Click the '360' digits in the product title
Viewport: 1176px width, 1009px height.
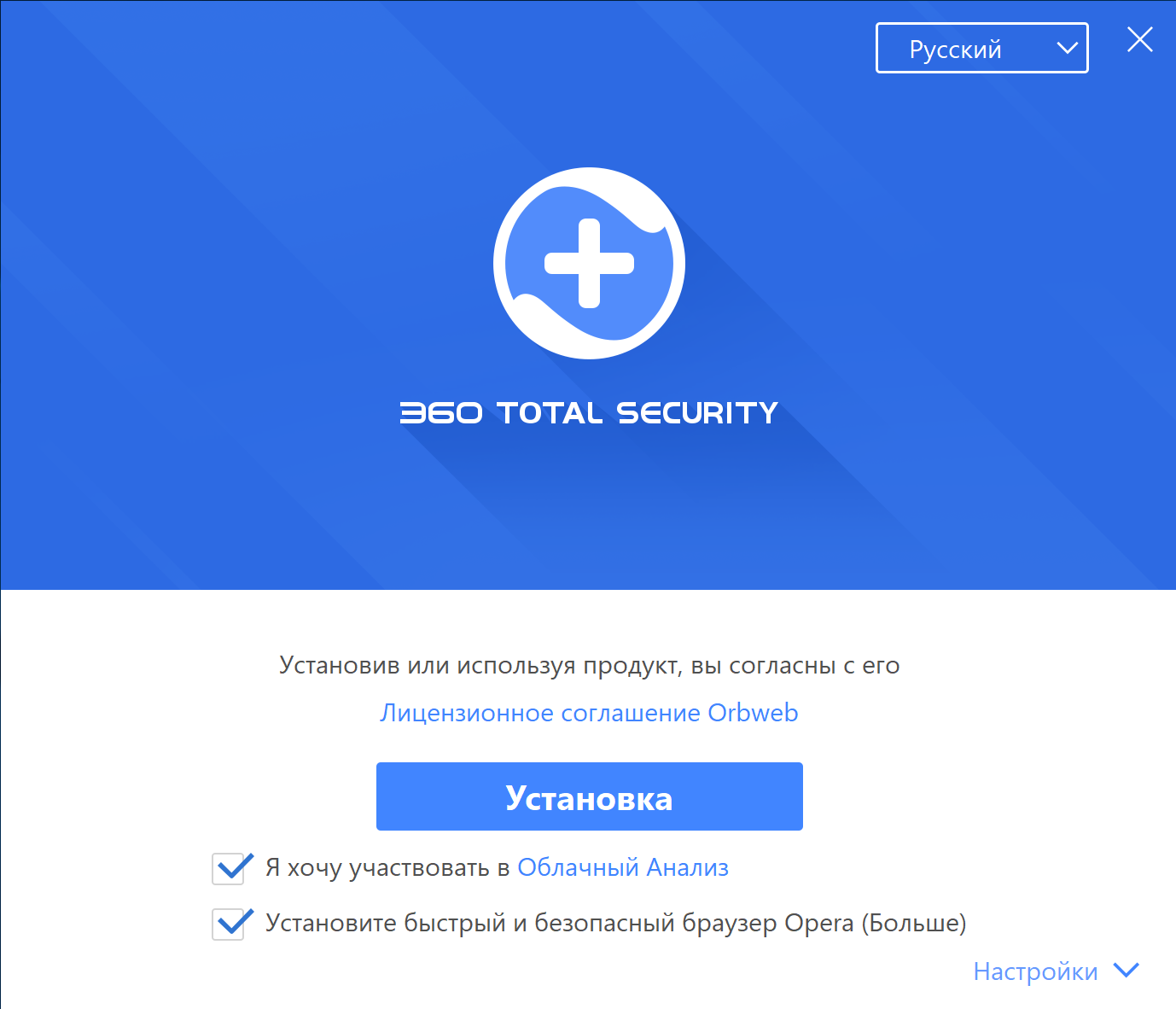tap(441, 413)
